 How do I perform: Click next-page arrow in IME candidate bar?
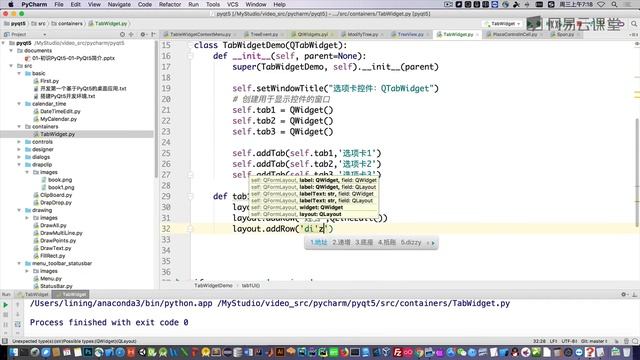click(433, 243)
